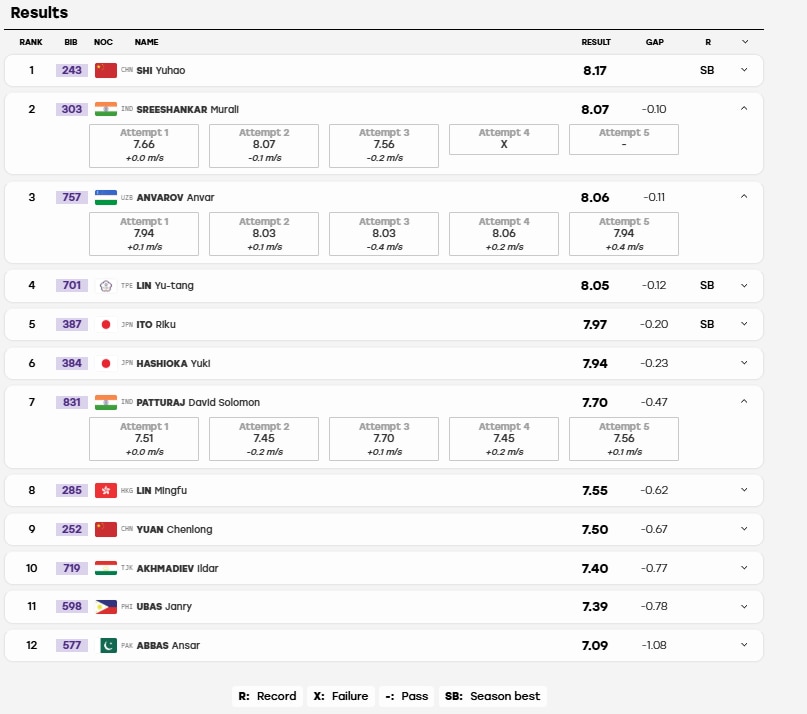Click the China flag beside YUAN Chenlong
Screen dimensions: 807x714
(106, 529)
